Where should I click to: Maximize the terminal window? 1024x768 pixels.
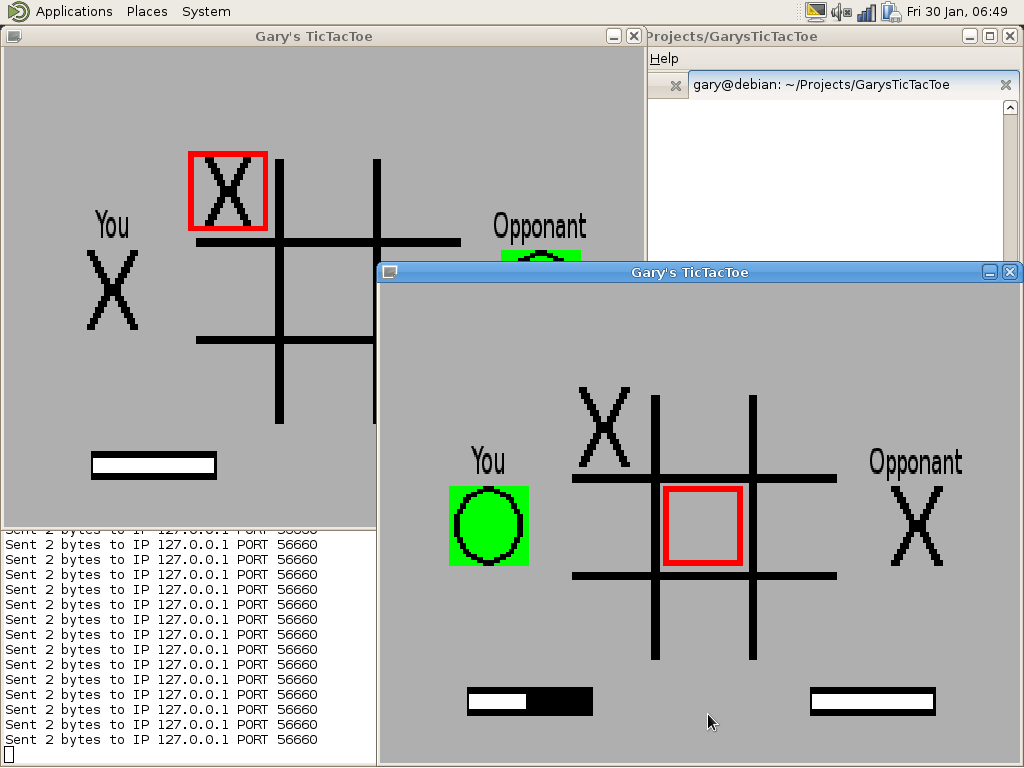990,37
